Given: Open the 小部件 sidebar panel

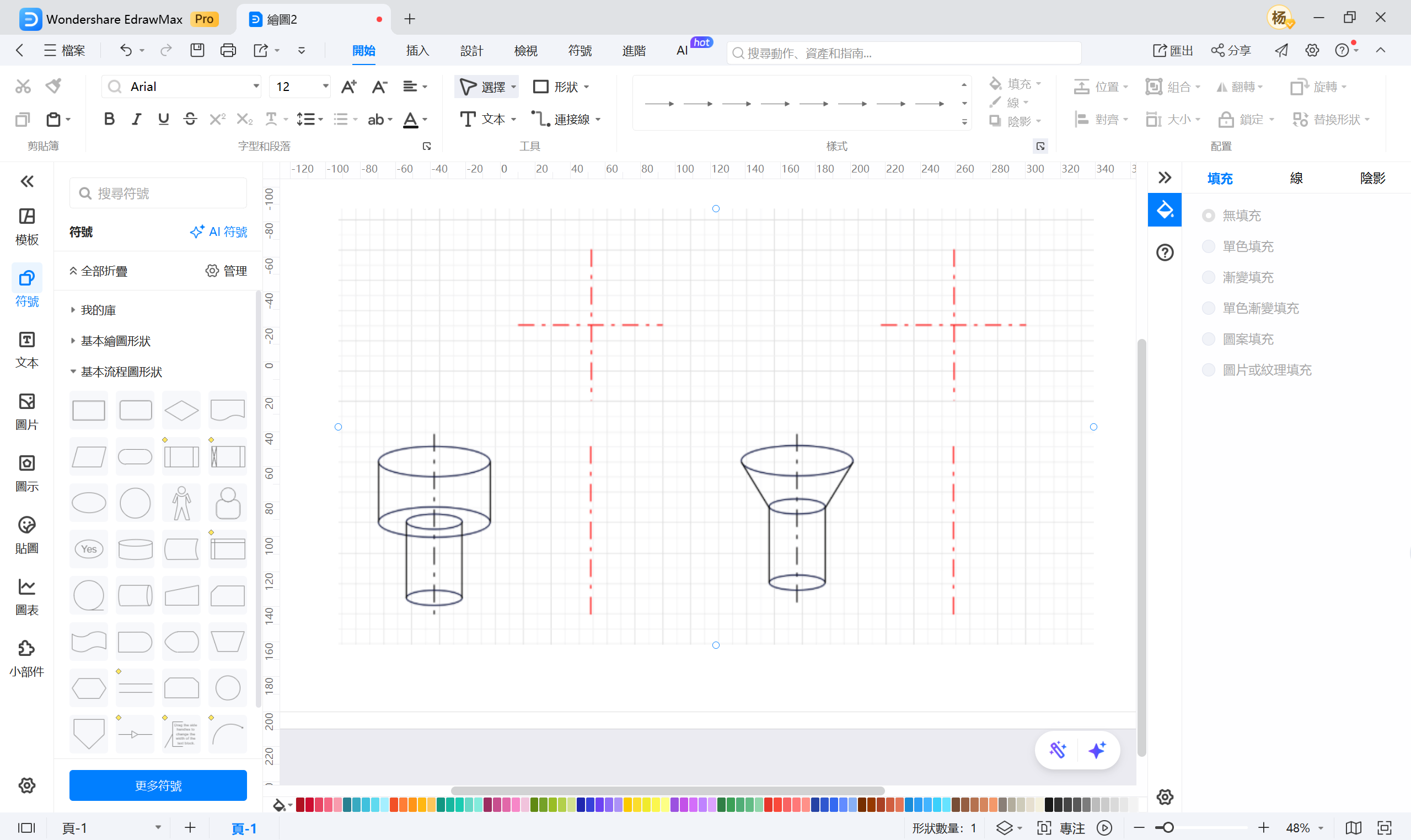Looking at the screenshot, I should click(26, 658).
